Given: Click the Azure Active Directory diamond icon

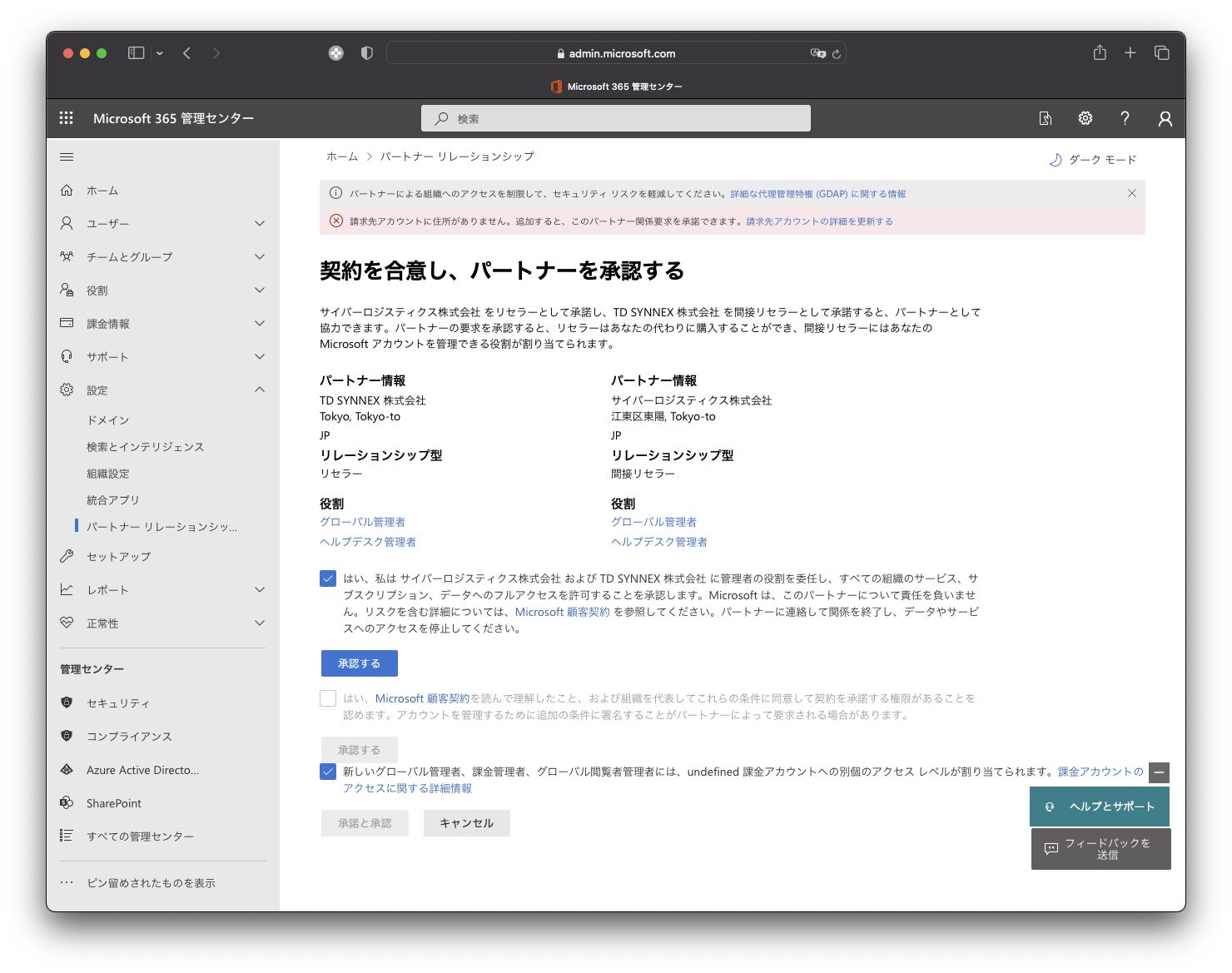Looking at the screenshot, I should [x=67, y=769].
